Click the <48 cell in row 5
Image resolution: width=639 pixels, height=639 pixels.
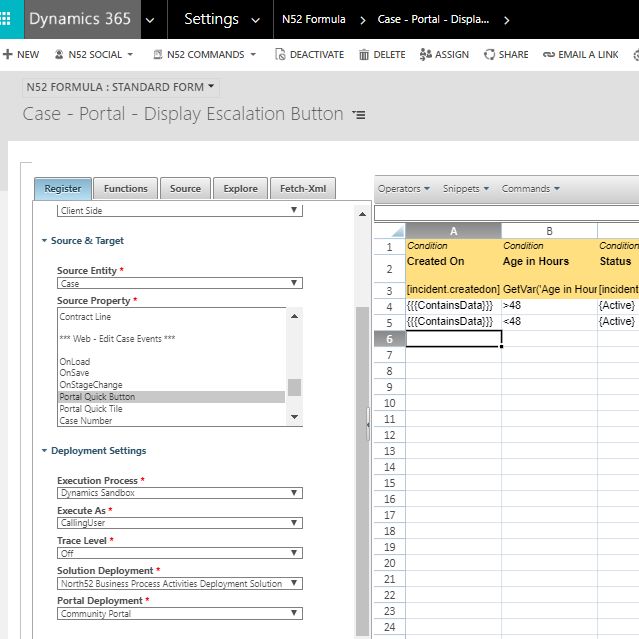pyautogui.click(x=549, y=322)
